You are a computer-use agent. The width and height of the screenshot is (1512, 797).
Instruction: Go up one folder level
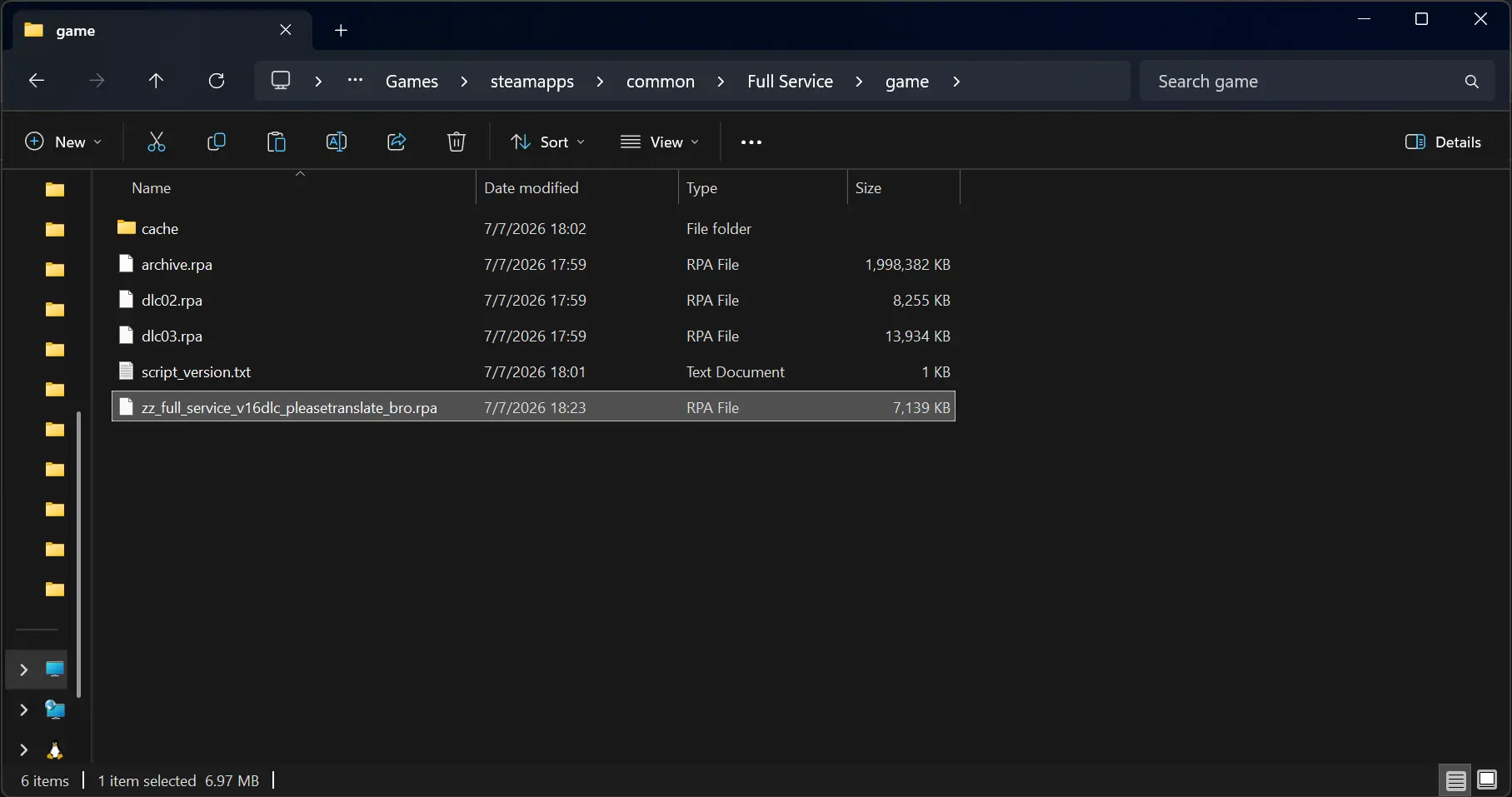(x=156, y=81)
